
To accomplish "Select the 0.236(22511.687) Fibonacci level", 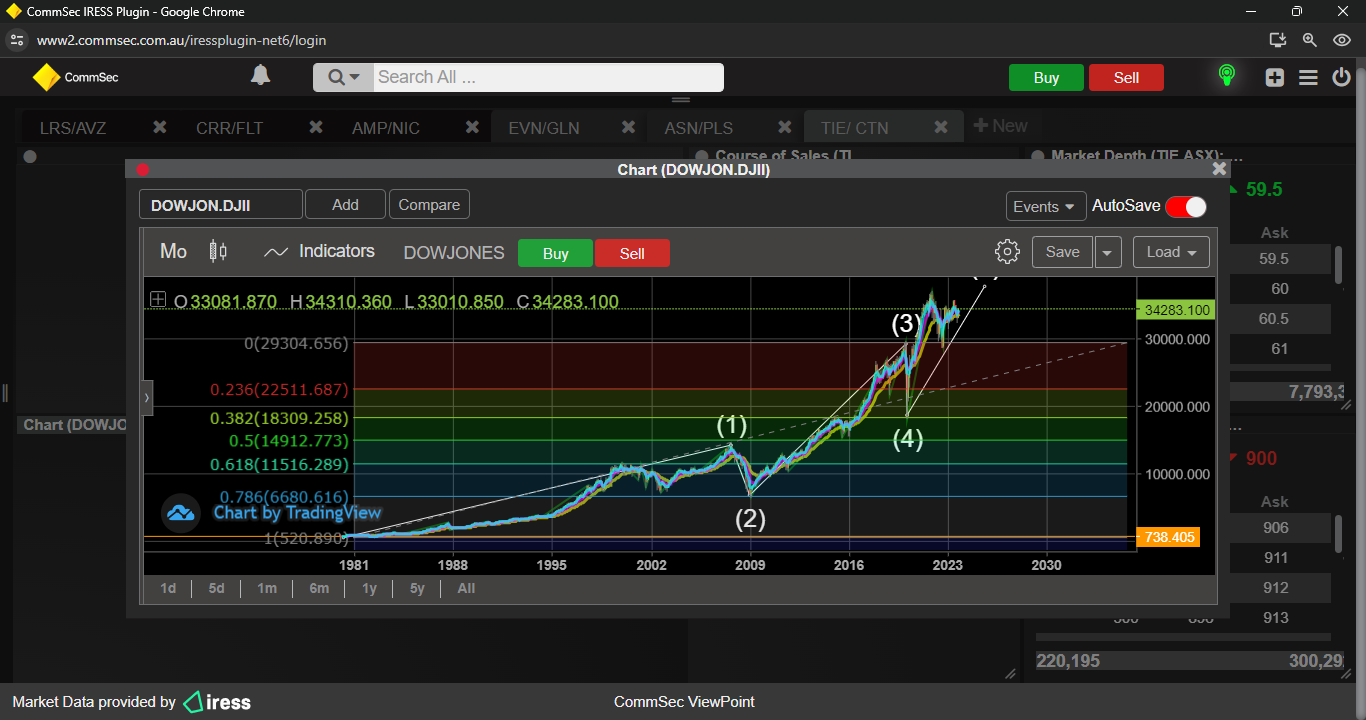I will (279, 390).
